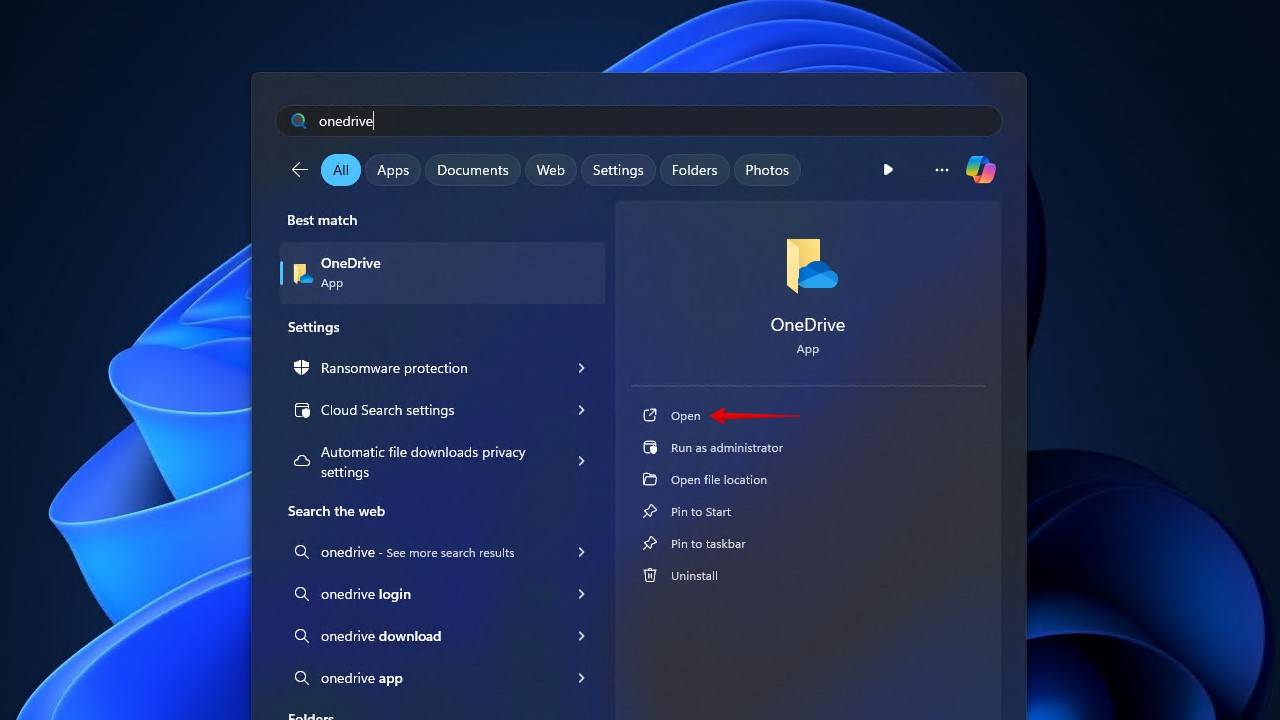Click See more search results for onedrive
Viewport: 1280px width, 720px height.
click(416, 552)
